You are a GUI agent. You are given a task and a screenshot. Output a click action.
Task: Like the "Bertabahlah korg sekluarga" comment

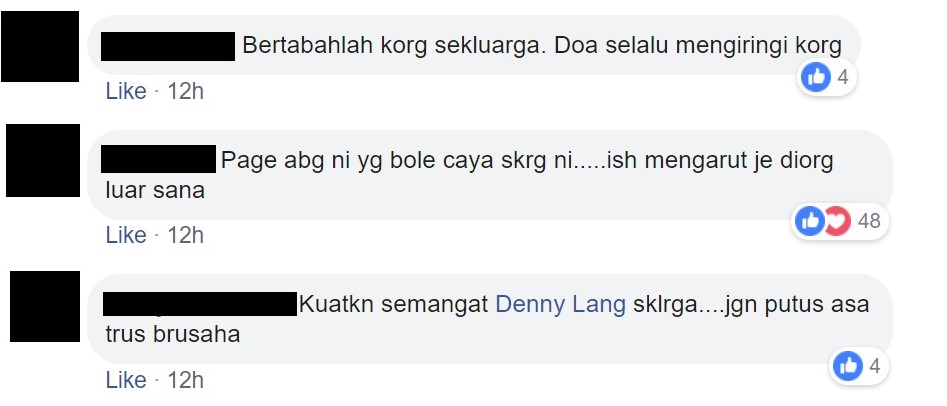pyautogui.click(x=126, y=91)
